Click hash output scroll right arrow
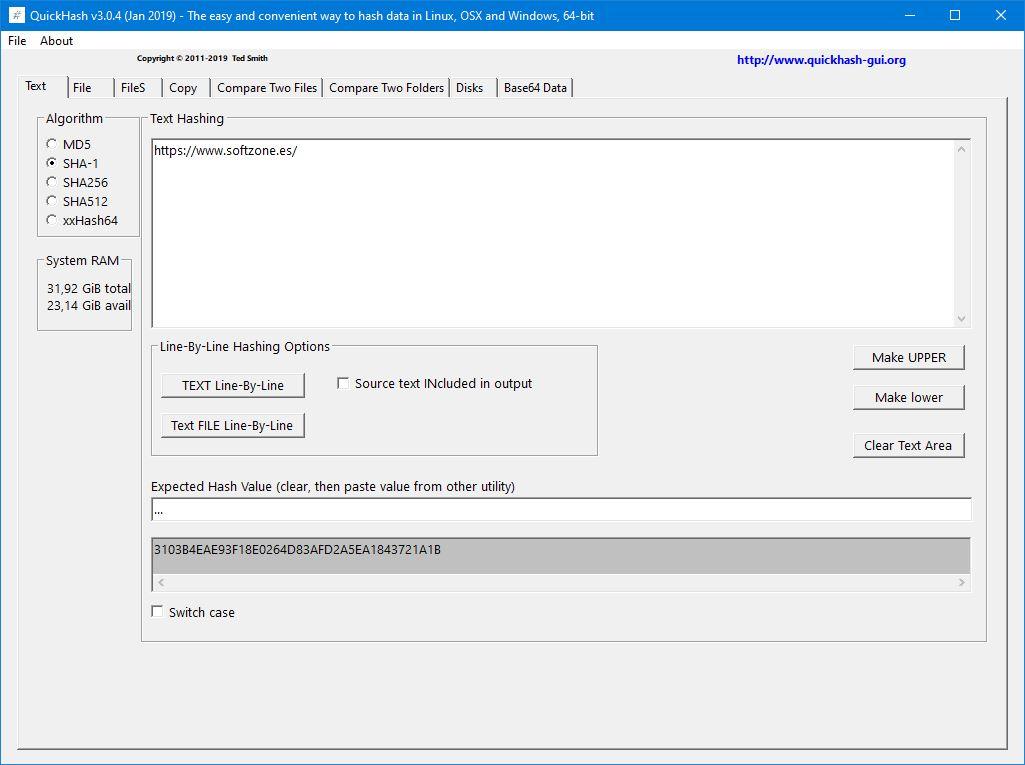This screenshot has height=765, width=1025. 961,582
